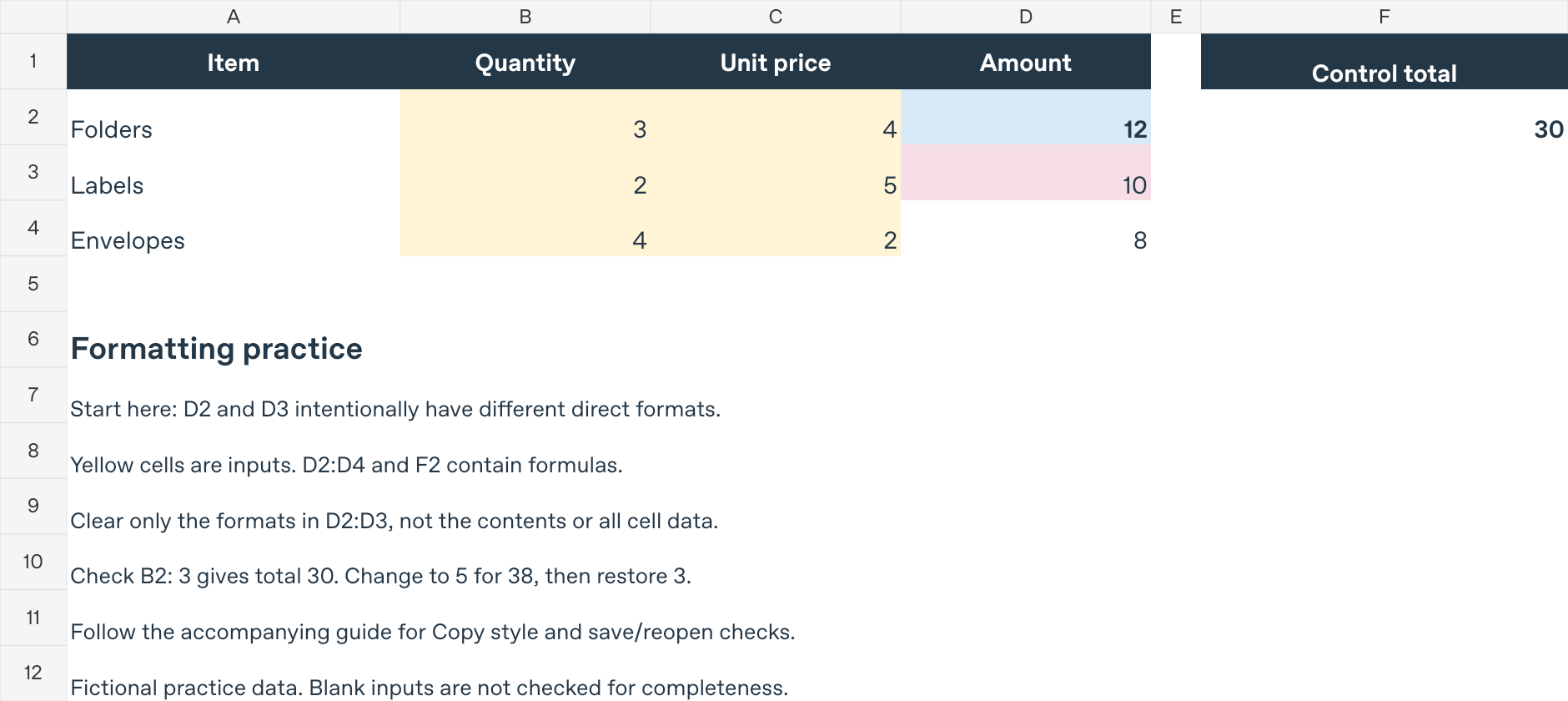This screenshot has width=1568, height=701.
Task: Click the Formatting practice heading
Action: 217,349
